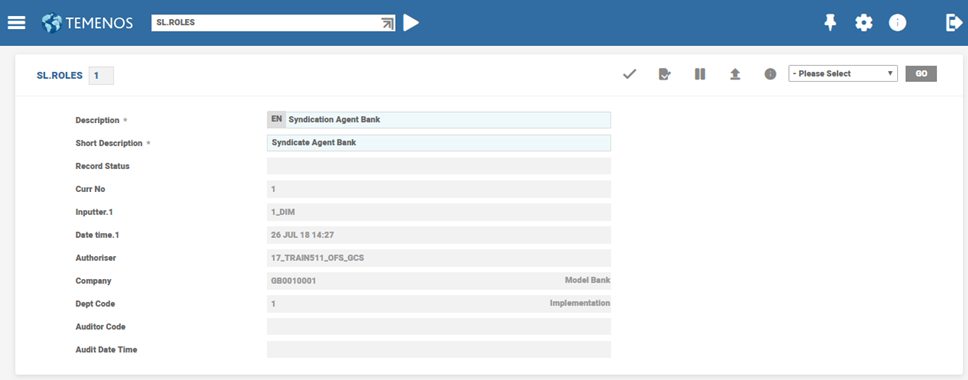The image size is (968, 380).
Task: Click the Temenos globe logo
Action: click(x=52, y=23)
